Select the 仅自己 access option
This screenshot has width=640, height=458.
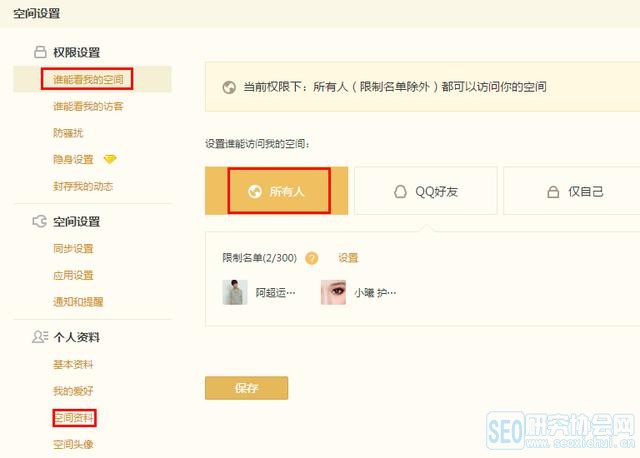click(571, 191)
